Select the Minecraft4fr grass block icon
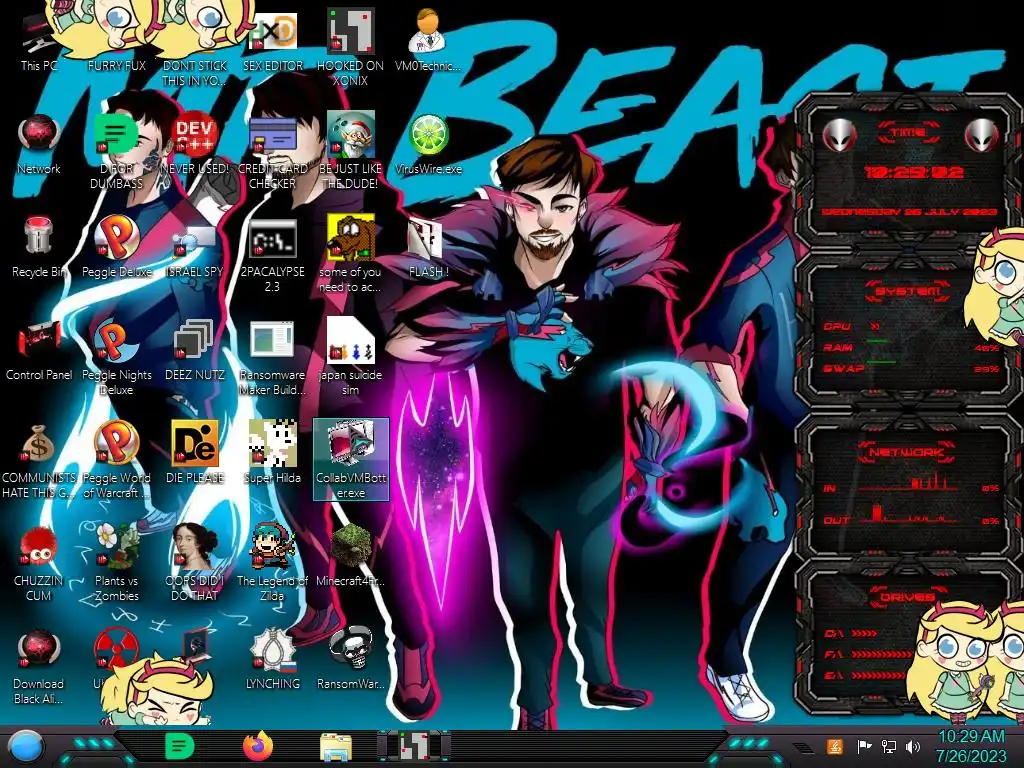 (351, 556)
